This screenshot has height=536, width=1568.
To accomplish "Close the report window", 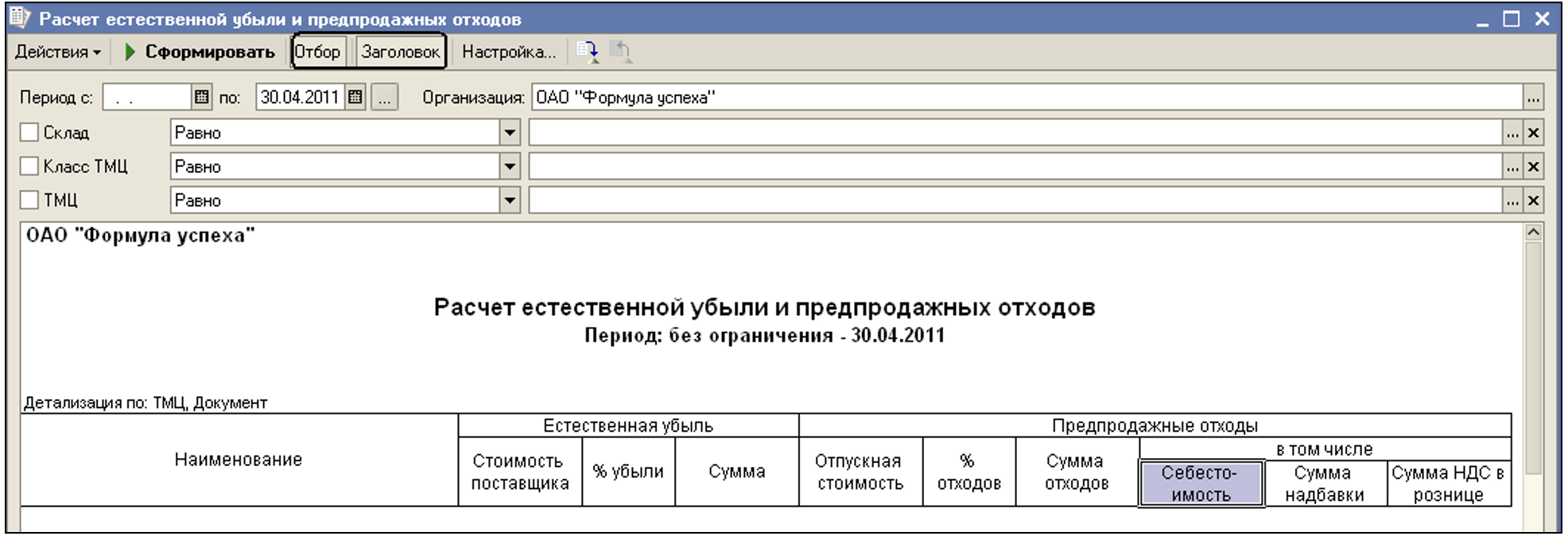I will pyautogui.click(x=1542, y=19).
